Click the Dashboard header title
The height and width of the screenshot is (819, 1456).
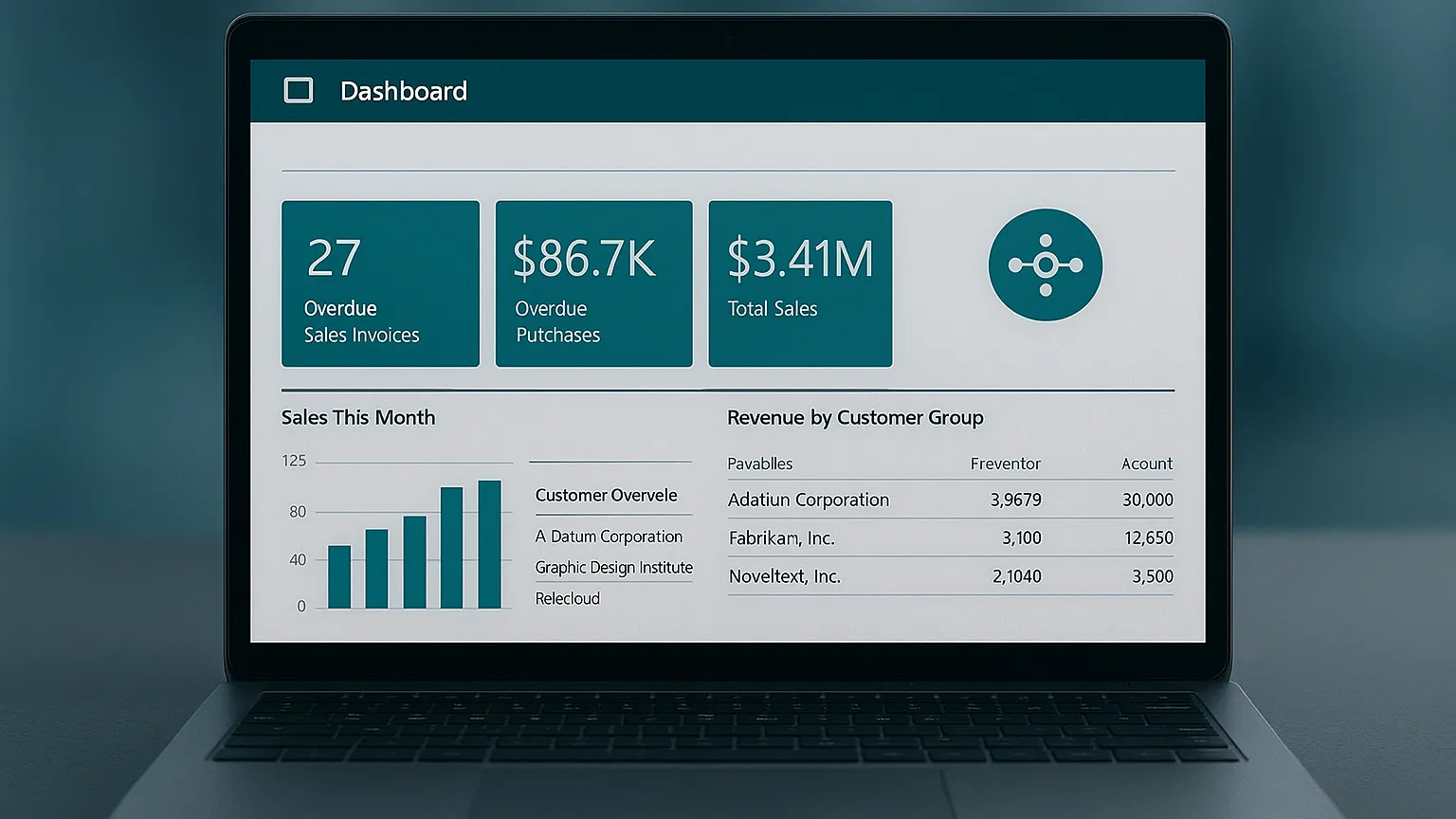point(404,91)
